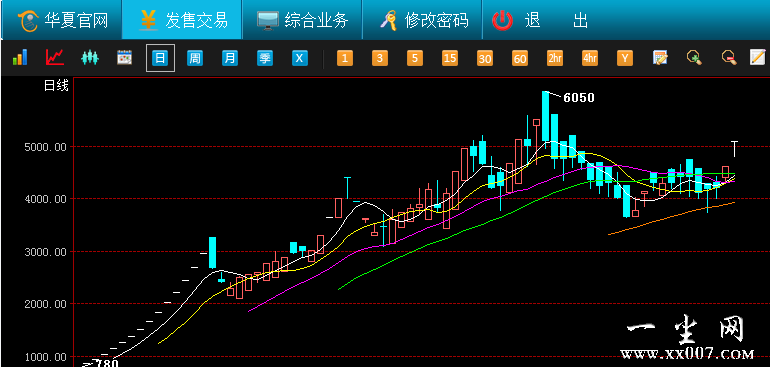Choose the 15 minute interval button
The image size is (770, 367).
click(x=450, y=58)
